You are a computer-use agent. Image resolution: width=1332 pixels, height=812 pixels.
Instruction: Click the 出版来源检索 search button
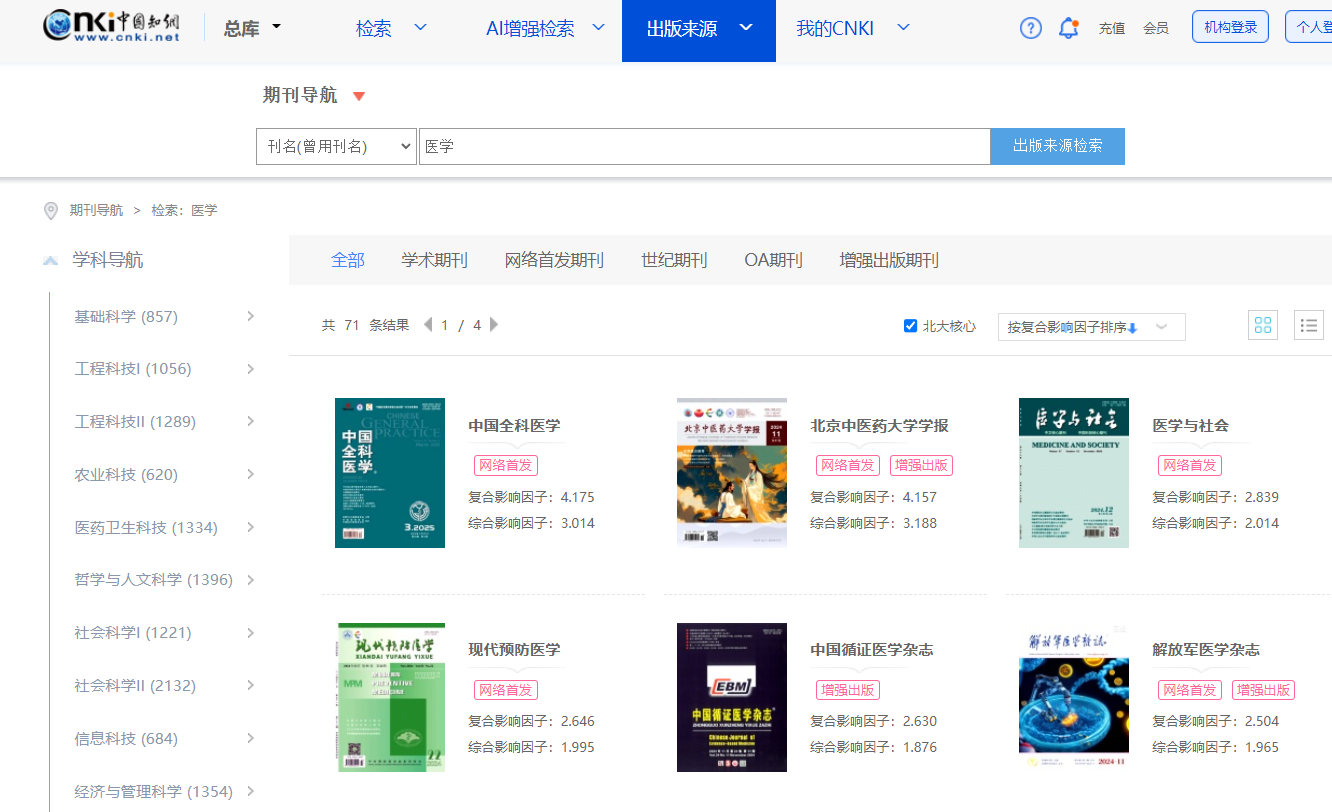click(x=1057, y=146)
